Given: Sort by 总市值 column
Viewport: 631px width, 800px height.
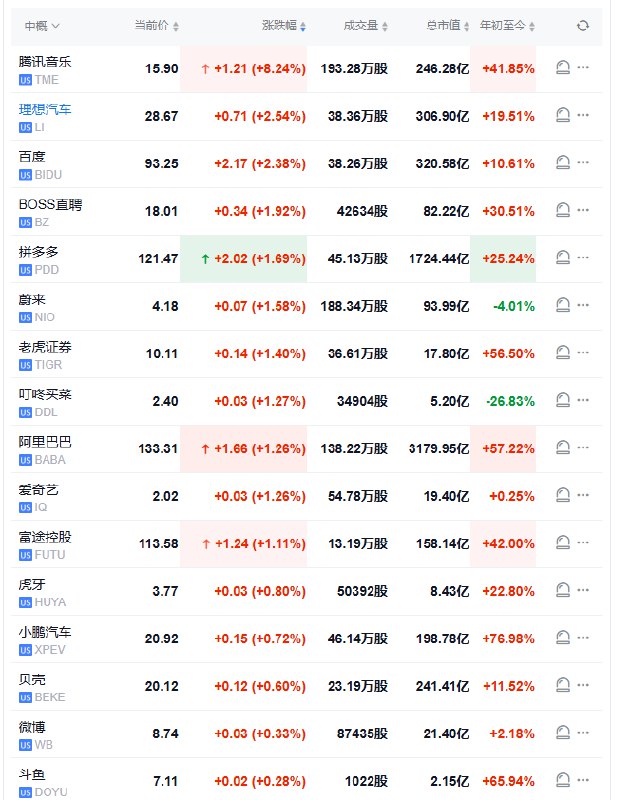Looking at the screenshot, I should (x=447, y=26).
